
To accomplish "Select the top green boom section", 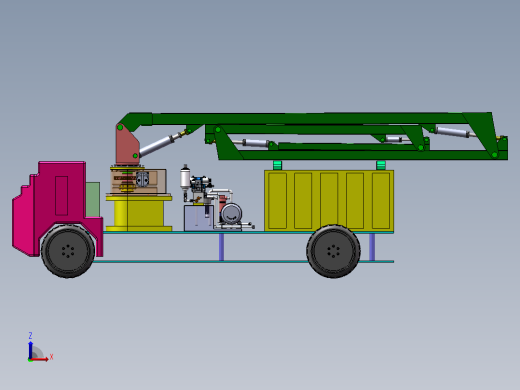I will pos(310,118).
